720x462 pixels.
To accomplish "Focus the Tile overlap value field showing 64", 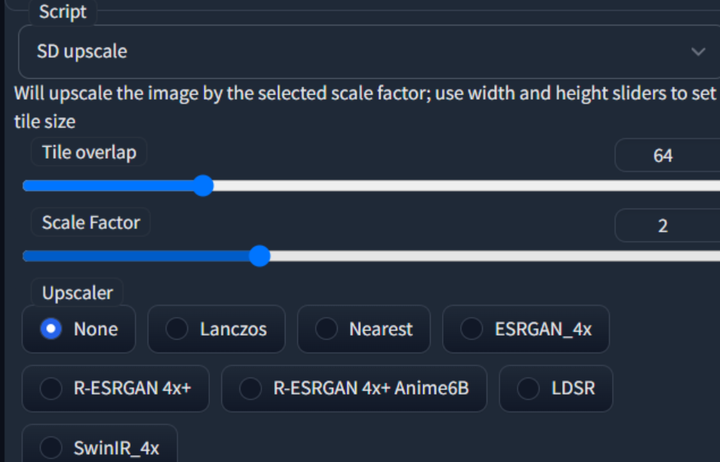I will click(x=663, y=156).
